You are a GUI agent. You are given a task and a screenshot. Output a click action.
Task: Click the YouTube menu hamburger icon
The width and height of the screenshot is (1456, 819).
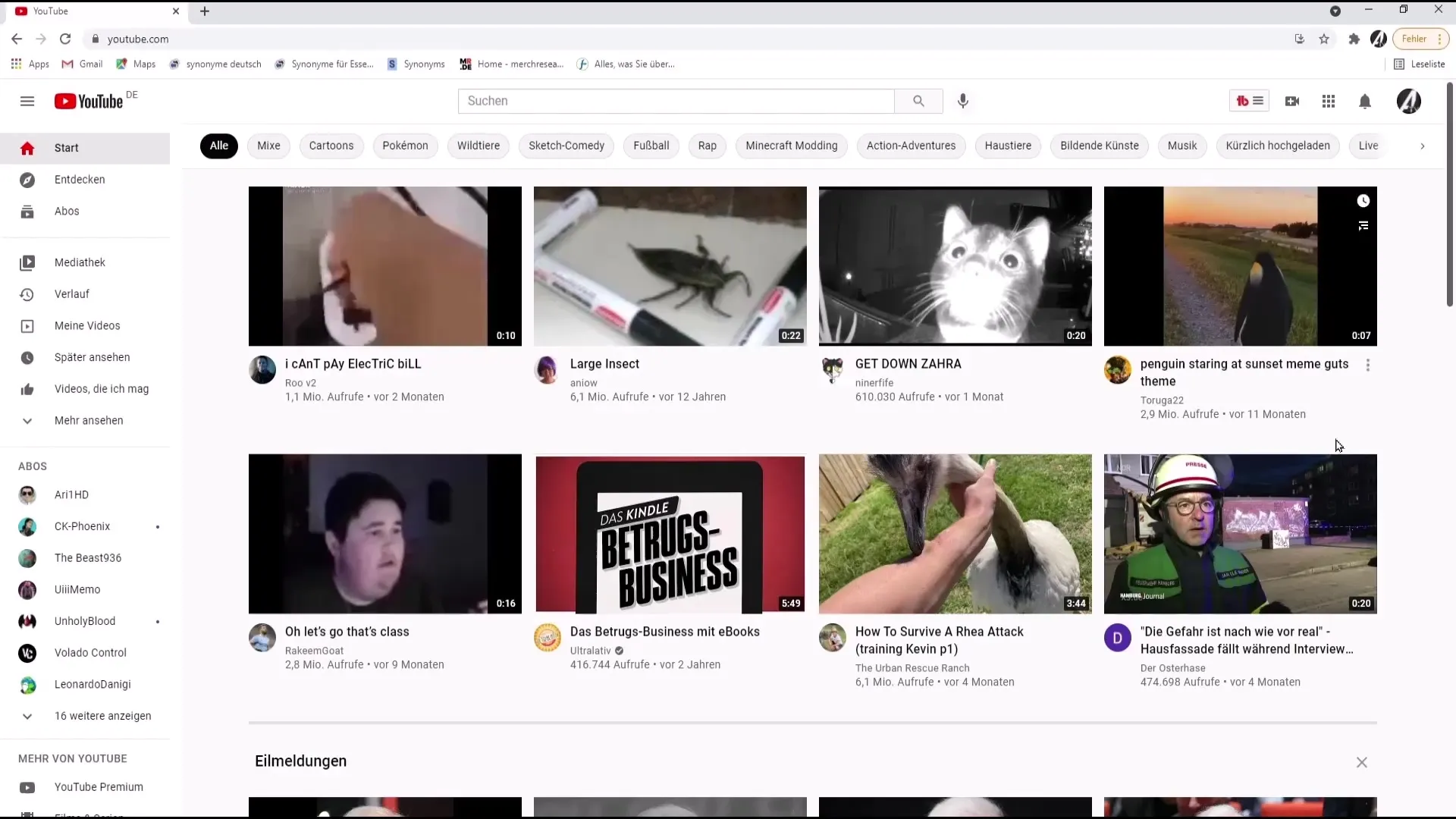[x=27, y=100]
